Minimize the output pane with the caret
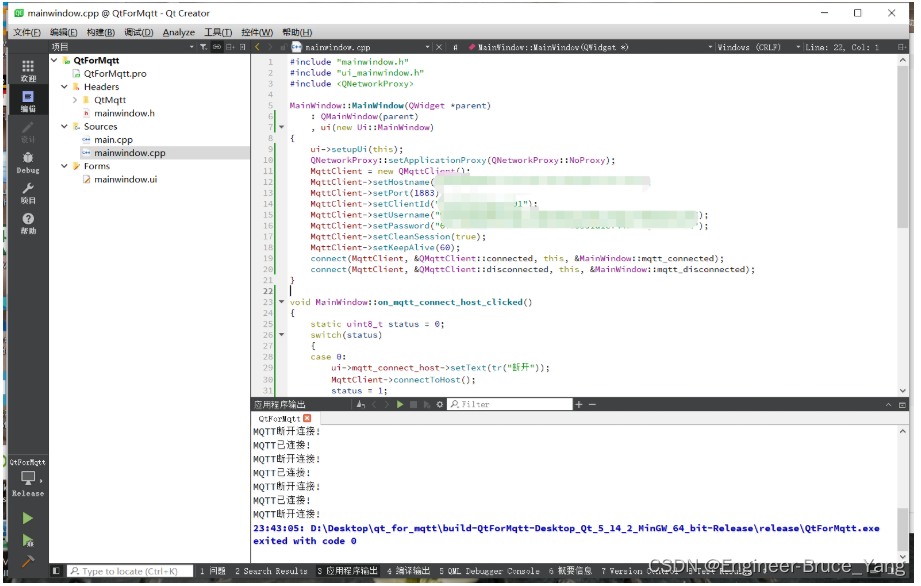 tap(889, 405)
